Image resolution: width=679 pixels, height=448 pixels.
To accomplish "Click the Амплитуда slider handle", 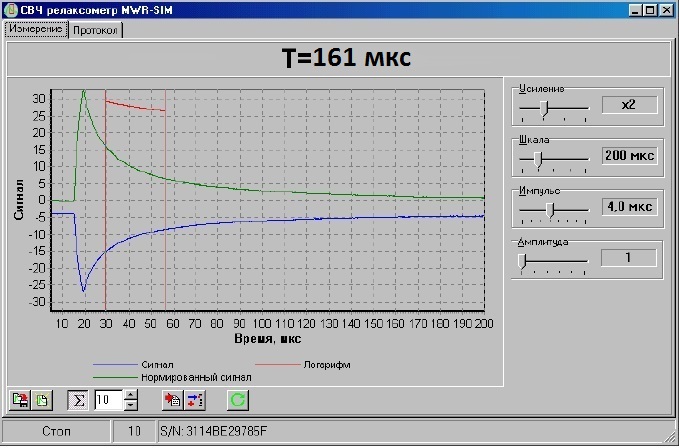I will (x=522, y=261).
